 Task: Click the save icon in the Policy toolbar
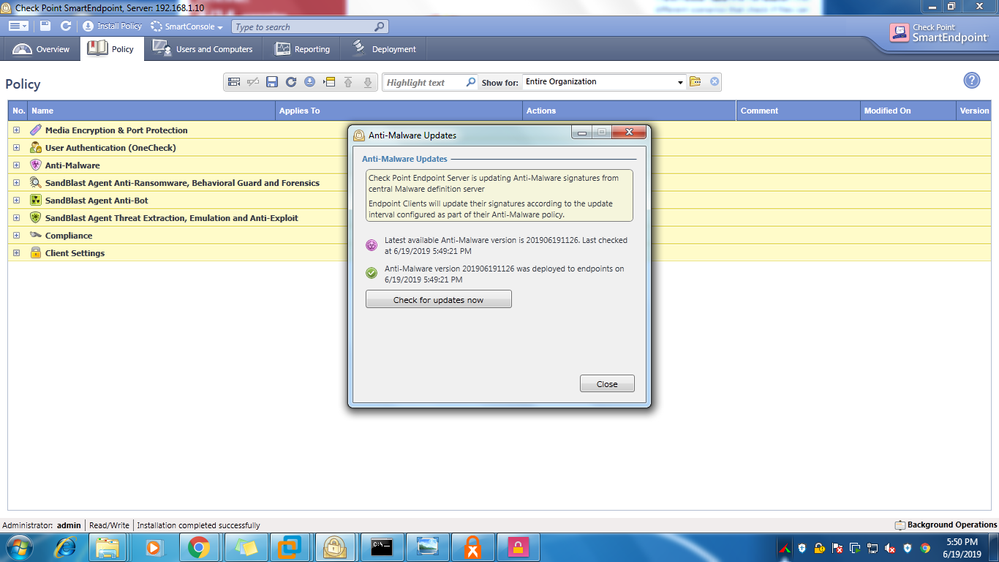272,83
